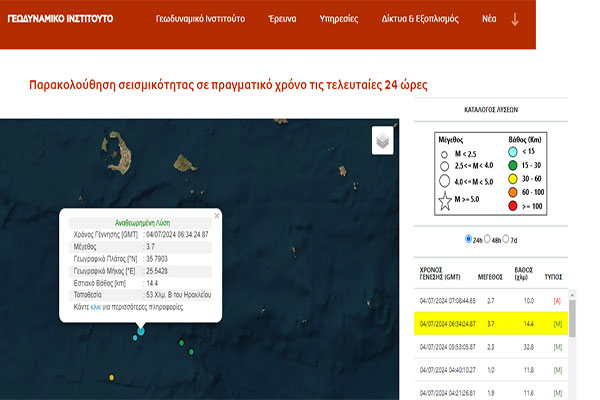The width and height of the screenshot is (600, 400).
Task: Open the map layers switcher icon
Action: pos(382,141)
